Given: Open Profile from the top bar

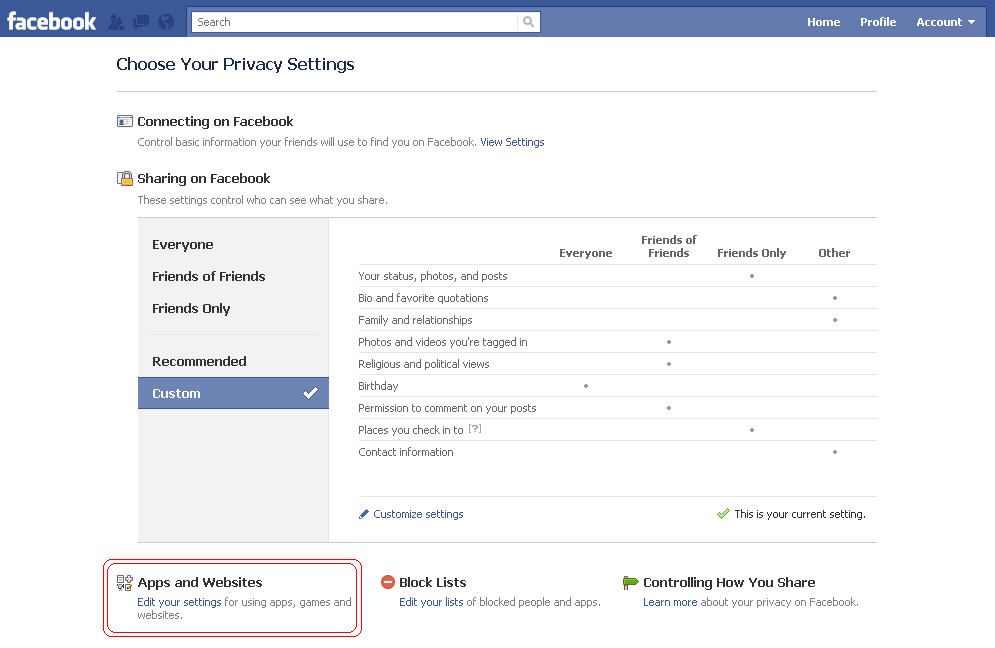Looking at the screenshot, I should pos(878,22).
